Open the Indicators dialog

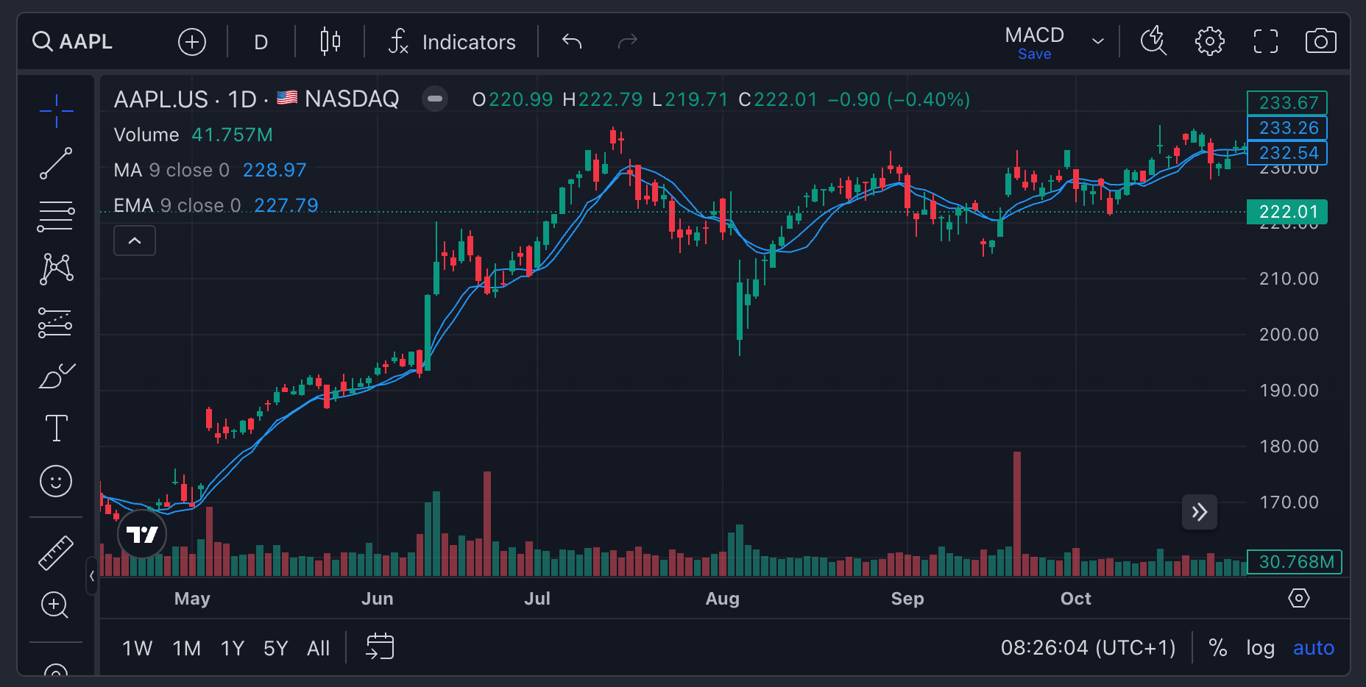(452, 42)
